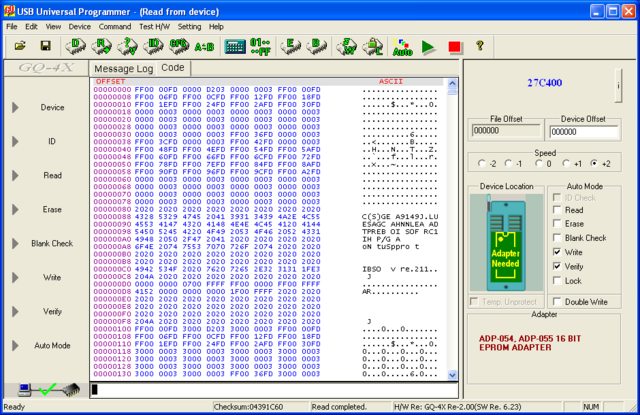
Task: Click the arrow beside Device in the sidebar
Action: pos(15,107)
